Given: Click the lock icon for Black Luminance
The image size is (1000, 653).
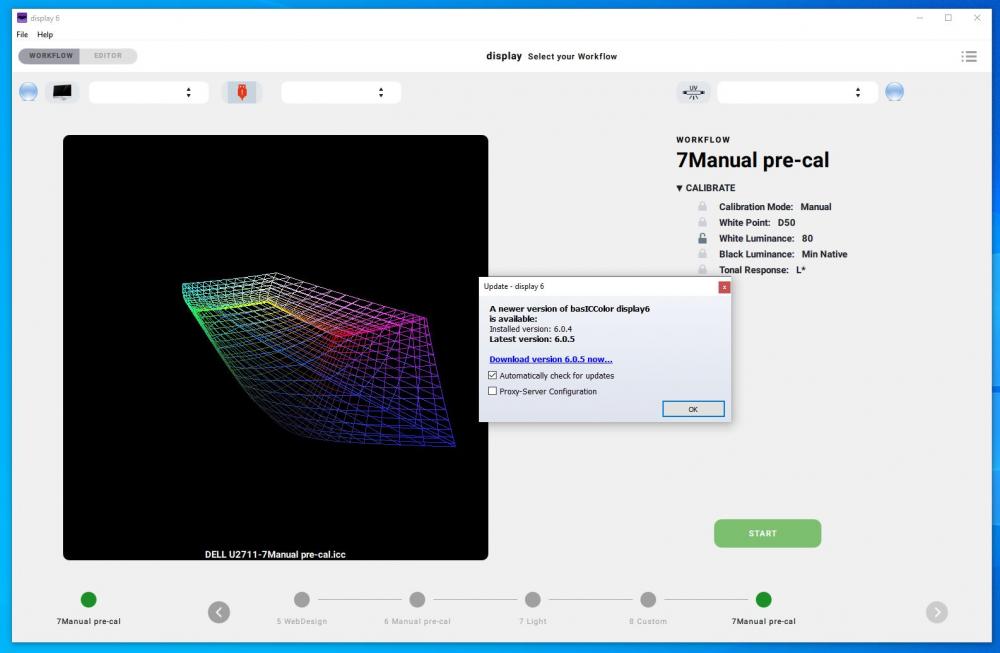Looking at the screenshot, I should tap(702, 254).
